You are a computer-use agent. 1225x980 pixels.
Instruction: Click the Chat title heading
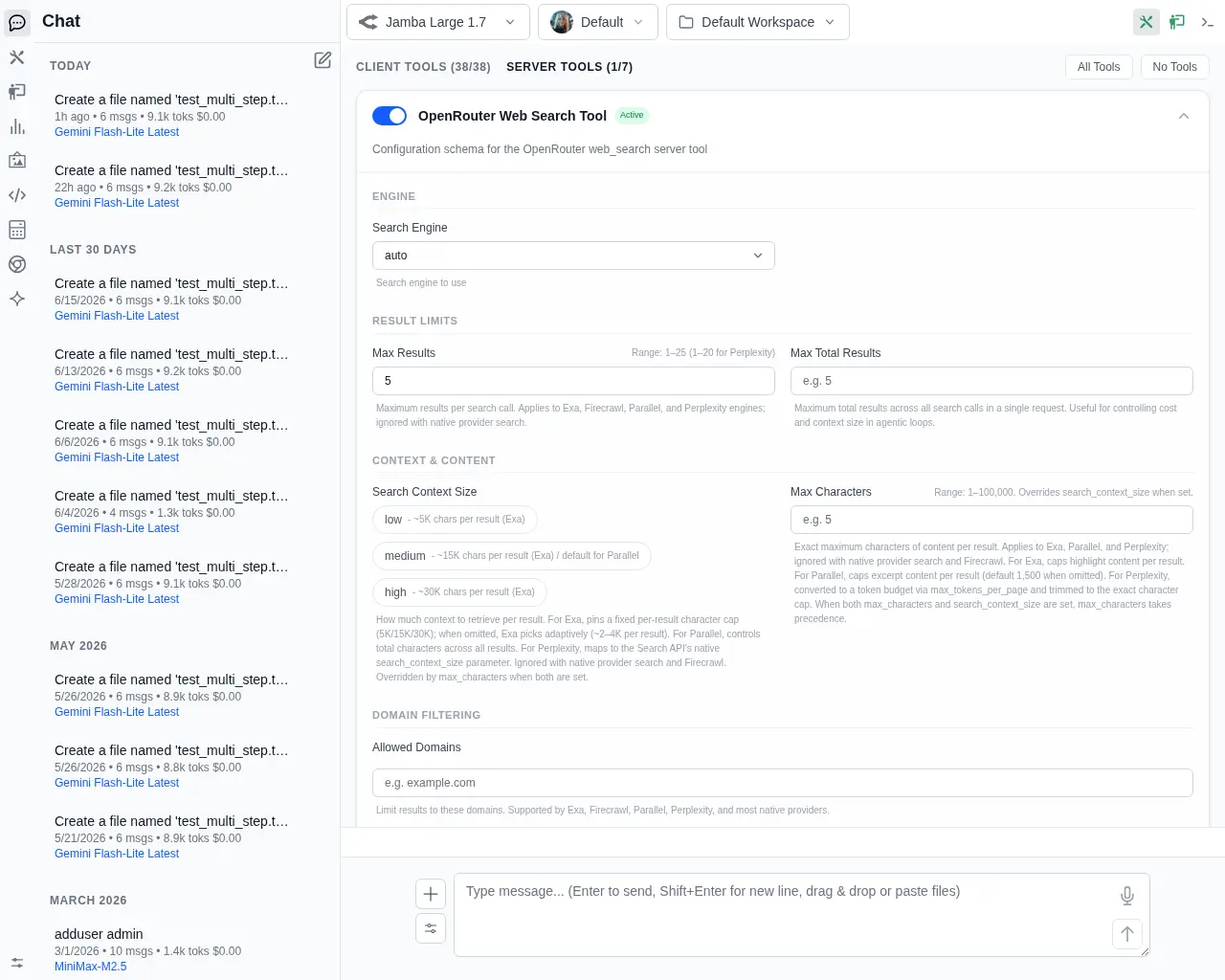point(61,21)
